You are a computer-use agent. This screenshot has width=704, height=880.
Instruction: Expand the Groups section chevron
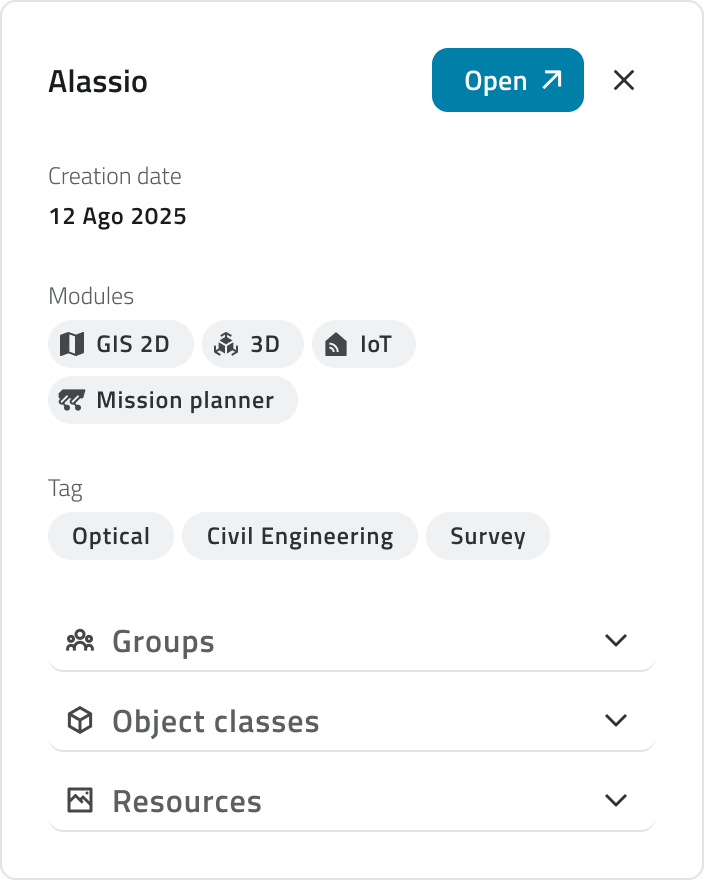616,640
